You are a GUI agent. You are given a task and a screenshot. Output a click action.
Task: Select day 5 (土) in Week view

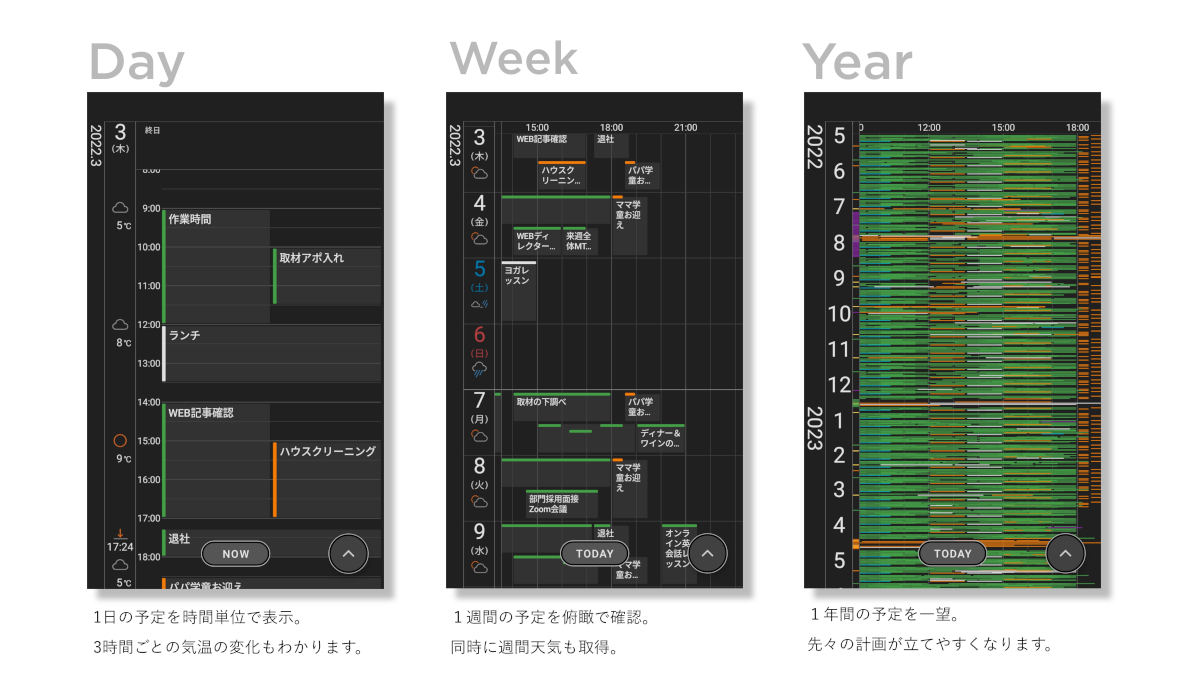[x=480, y=275]
